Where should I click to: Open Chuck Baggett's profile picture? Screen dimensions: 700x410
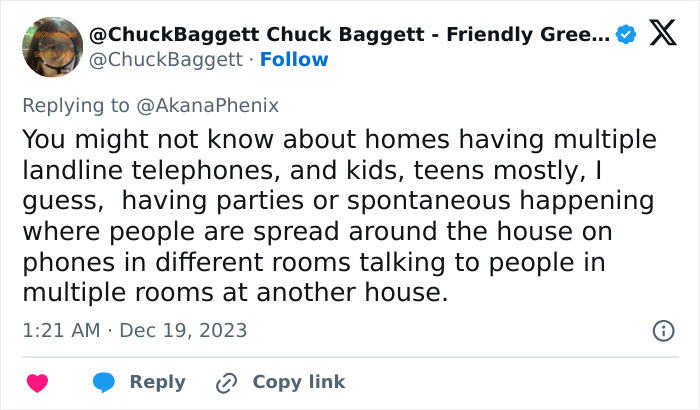[52, 47]
